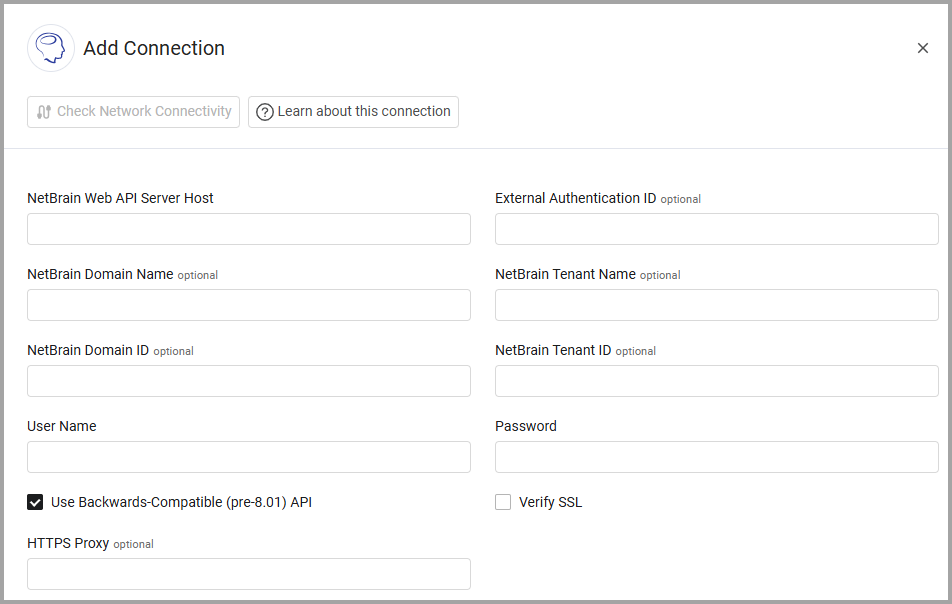Click the Verify SSL label text
952x604 pixels.
tap(550, 502)
